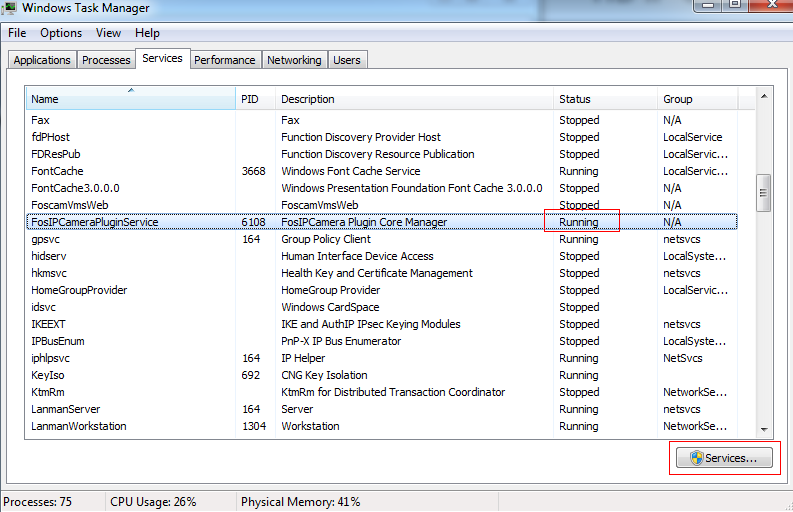Switch to the Applications tab

42,60
